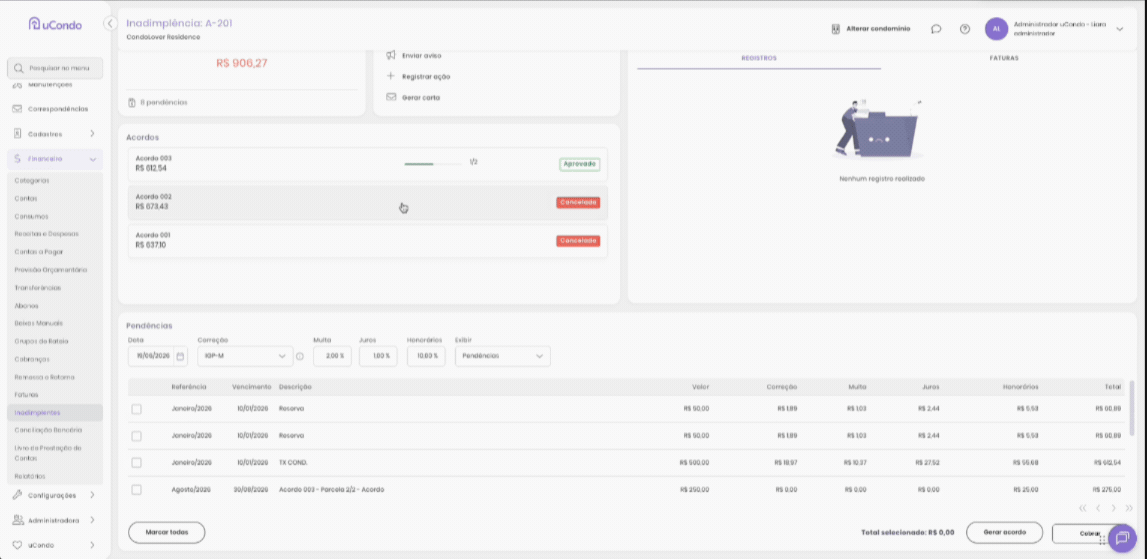Click the Marcar todas button

[167, 533]
